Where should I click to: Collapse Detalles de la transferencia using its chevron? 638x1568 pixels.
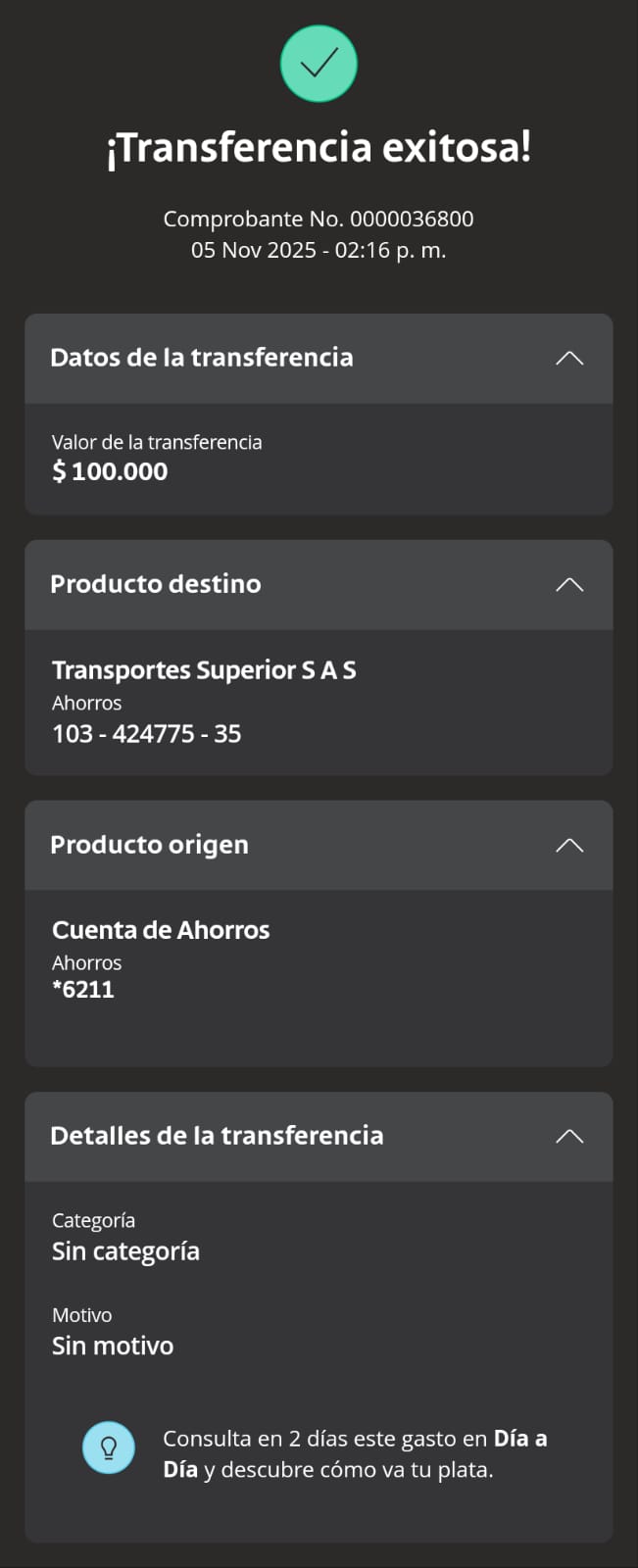click(569, 1137)
